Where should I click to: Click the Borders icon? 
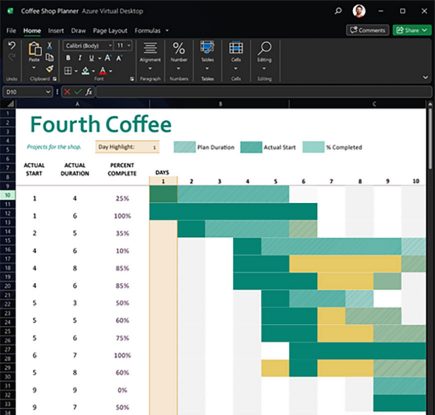pyautogui.click(x=68, y=71)
